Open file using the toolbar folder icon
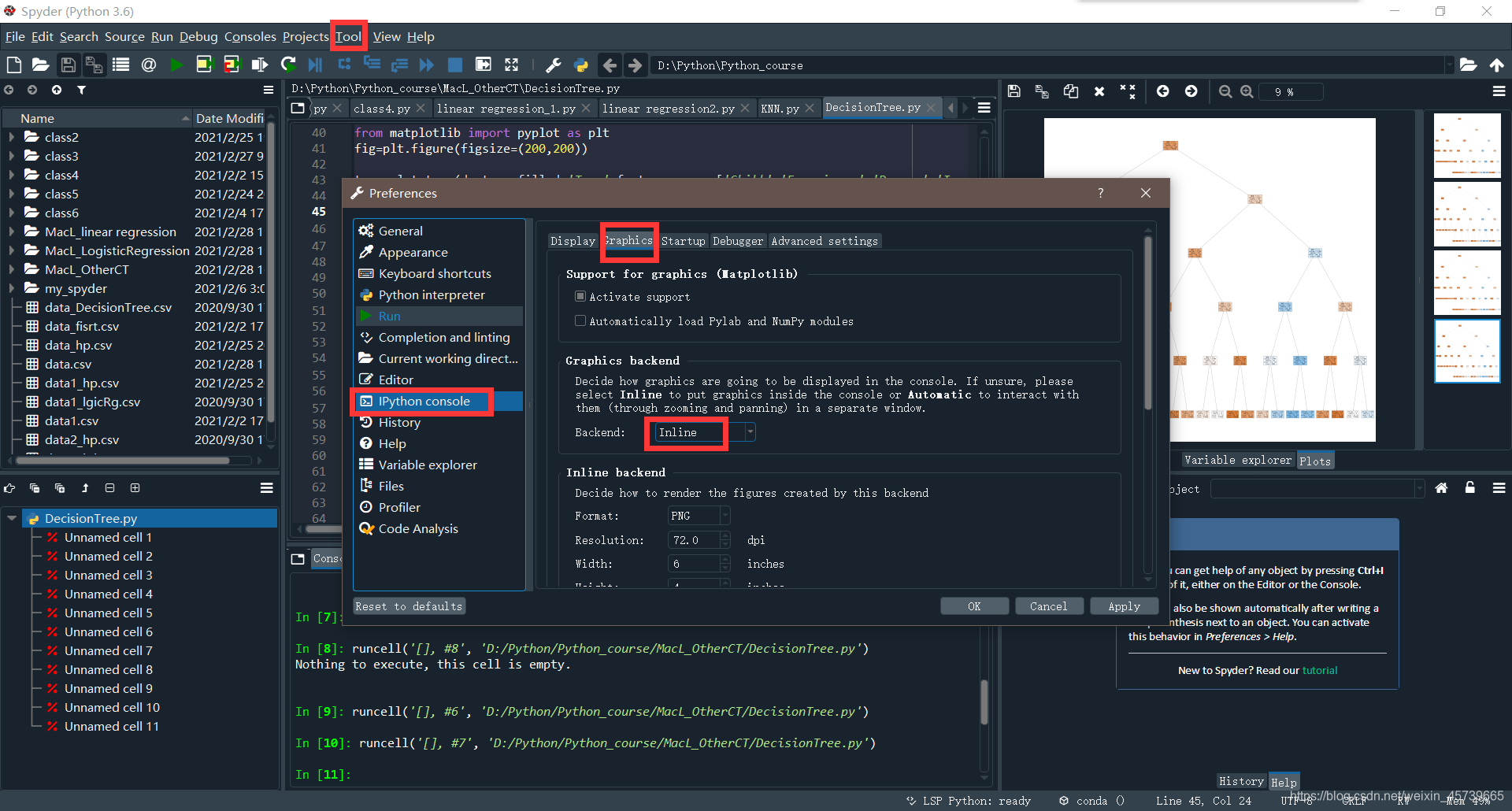The width and height of the screenshot is (1512, 811). click(40, 65)
